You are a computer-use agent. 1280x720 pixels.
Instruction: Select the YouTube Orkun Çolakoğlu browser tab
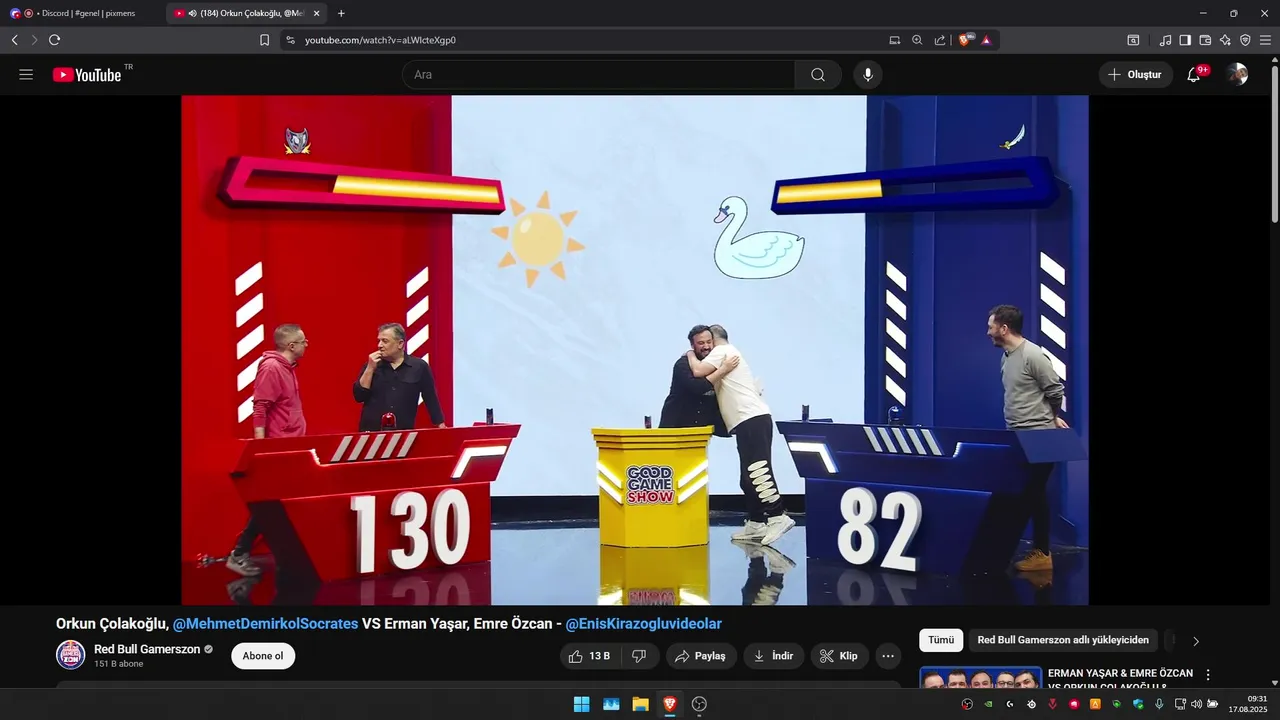(246, 13)
